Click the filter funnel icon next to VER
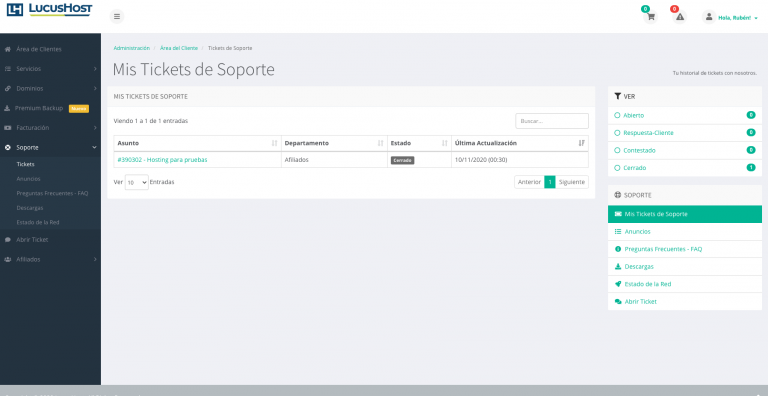 pos(618,97)
